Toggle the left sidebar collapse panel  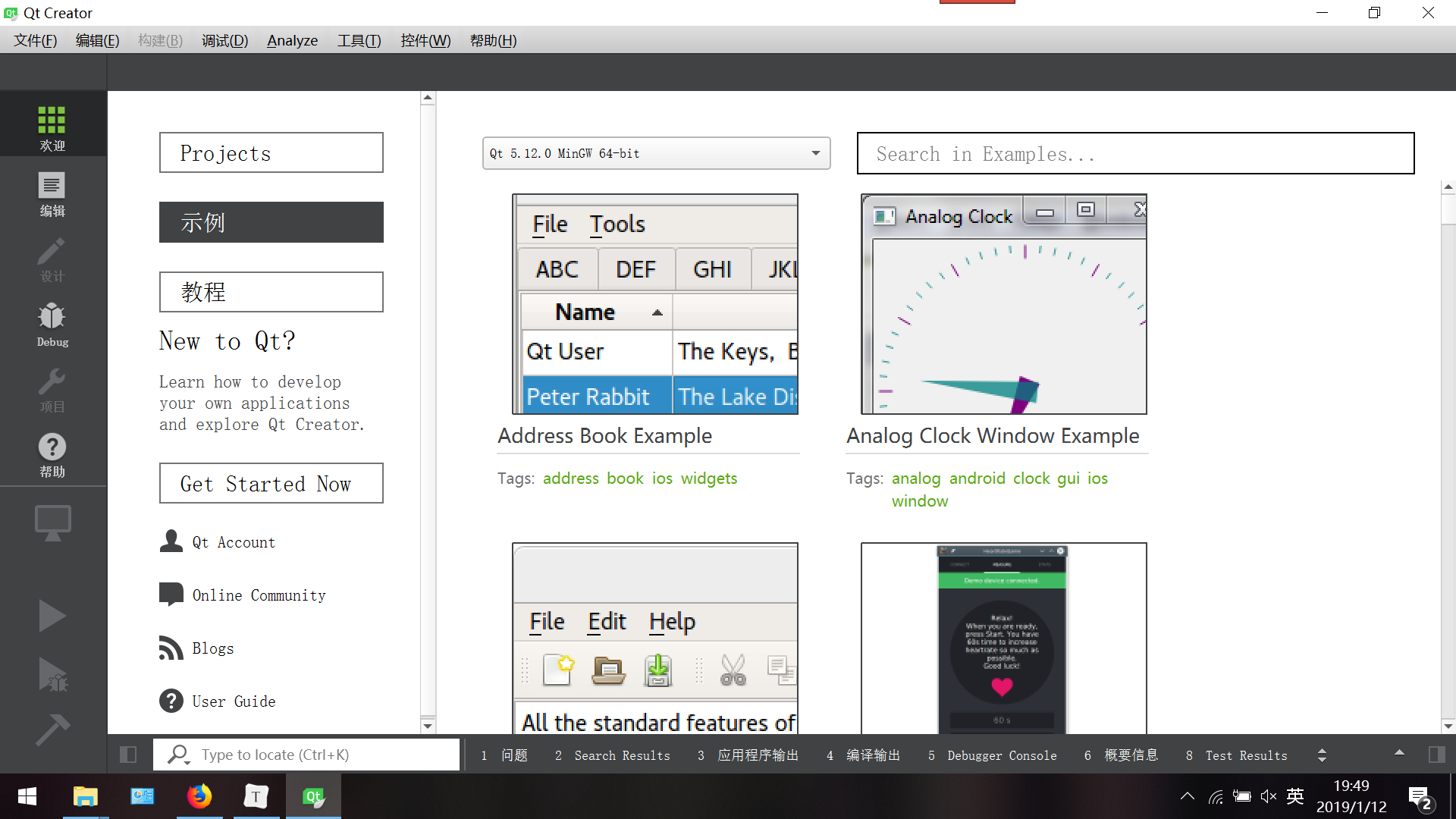pos(128,754)
